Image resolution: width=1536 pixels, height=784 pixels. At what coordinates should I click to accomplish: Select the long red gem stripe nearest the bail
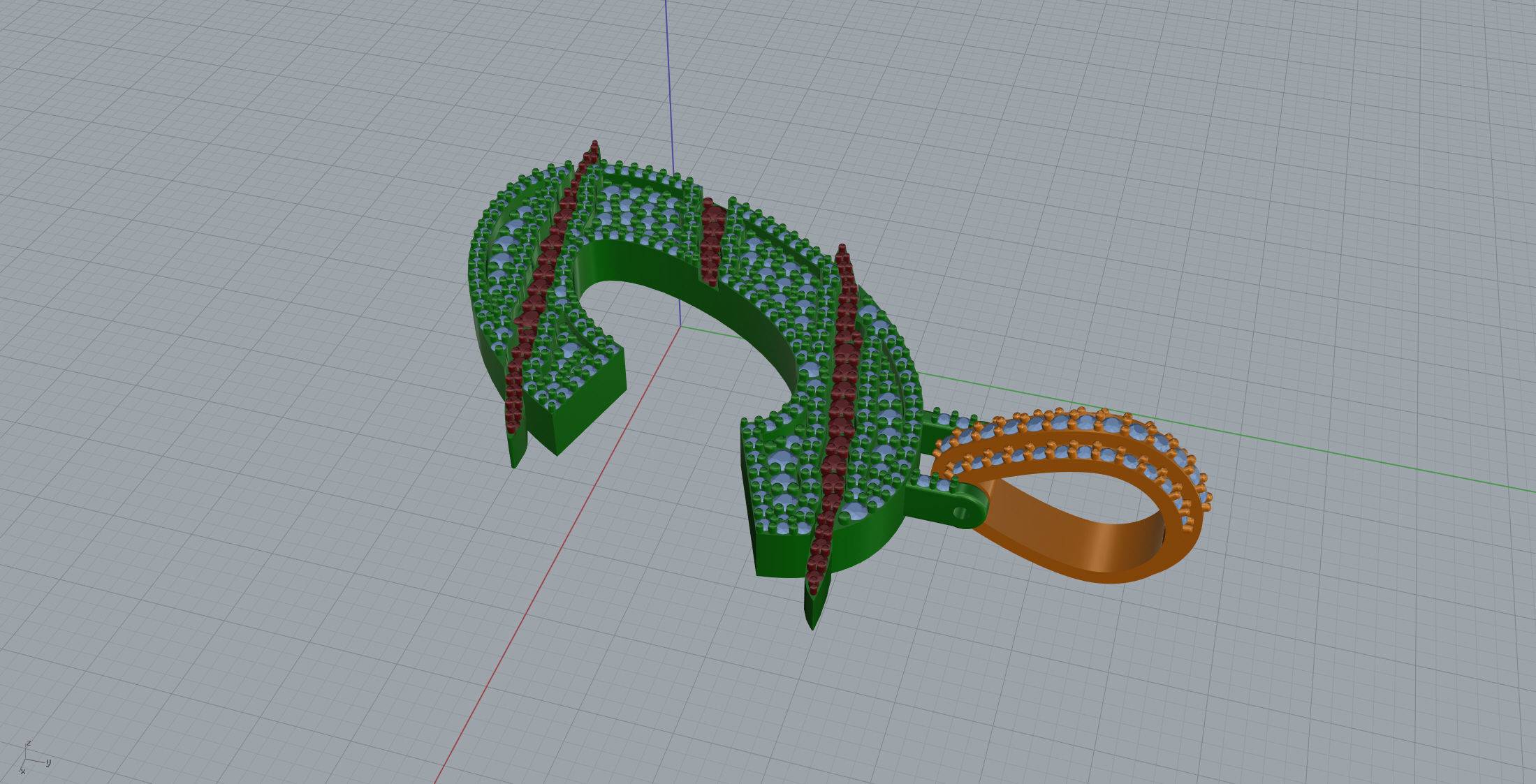point(835,419)
